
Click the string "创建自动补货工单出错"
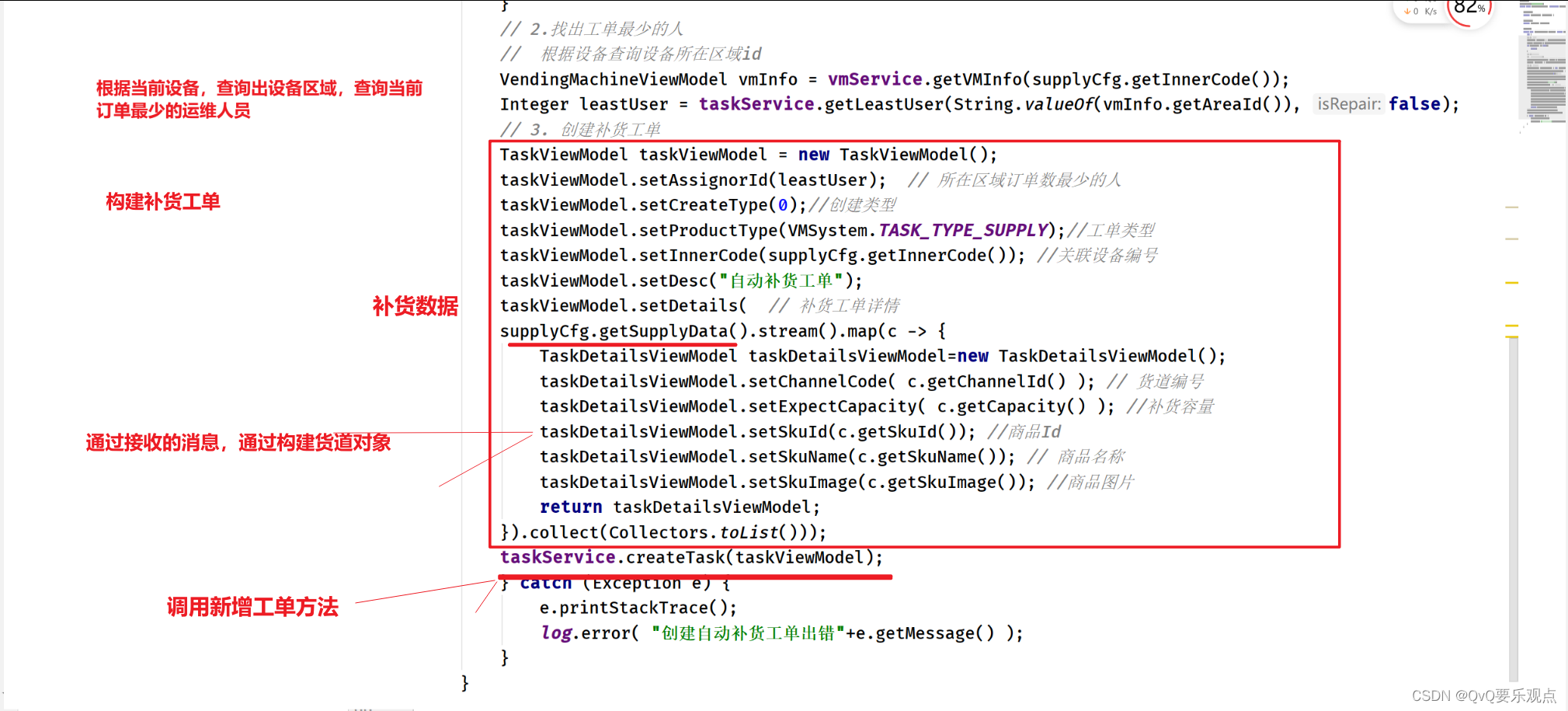tap(748, 633)
